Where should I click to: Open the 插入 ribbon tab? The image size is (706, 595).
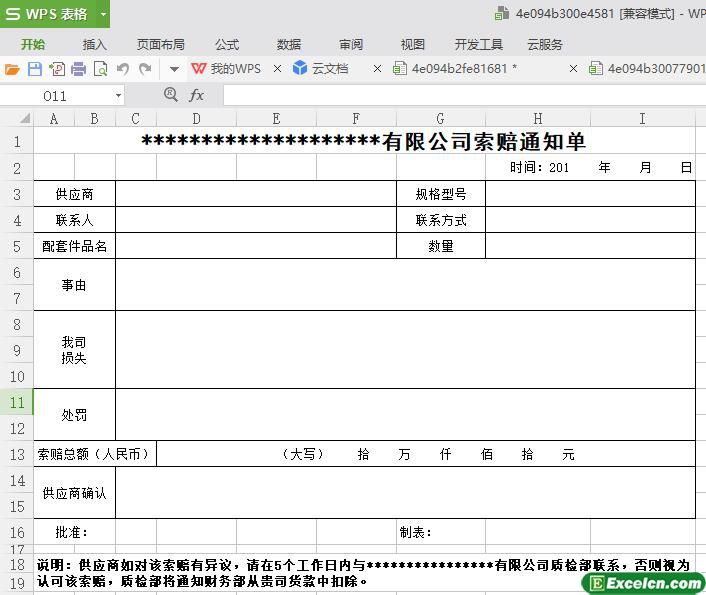pos(95,44)
